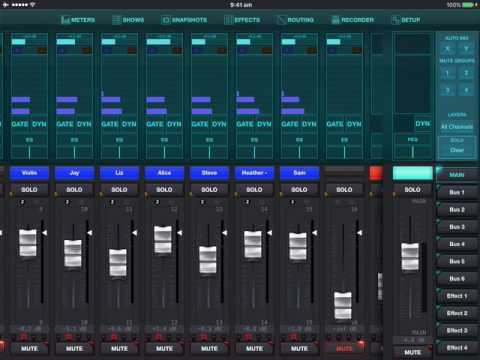Viewport: 480px width, 360px height.
Task: Open DYN for the Jay channel
Action: coord(84,124)
